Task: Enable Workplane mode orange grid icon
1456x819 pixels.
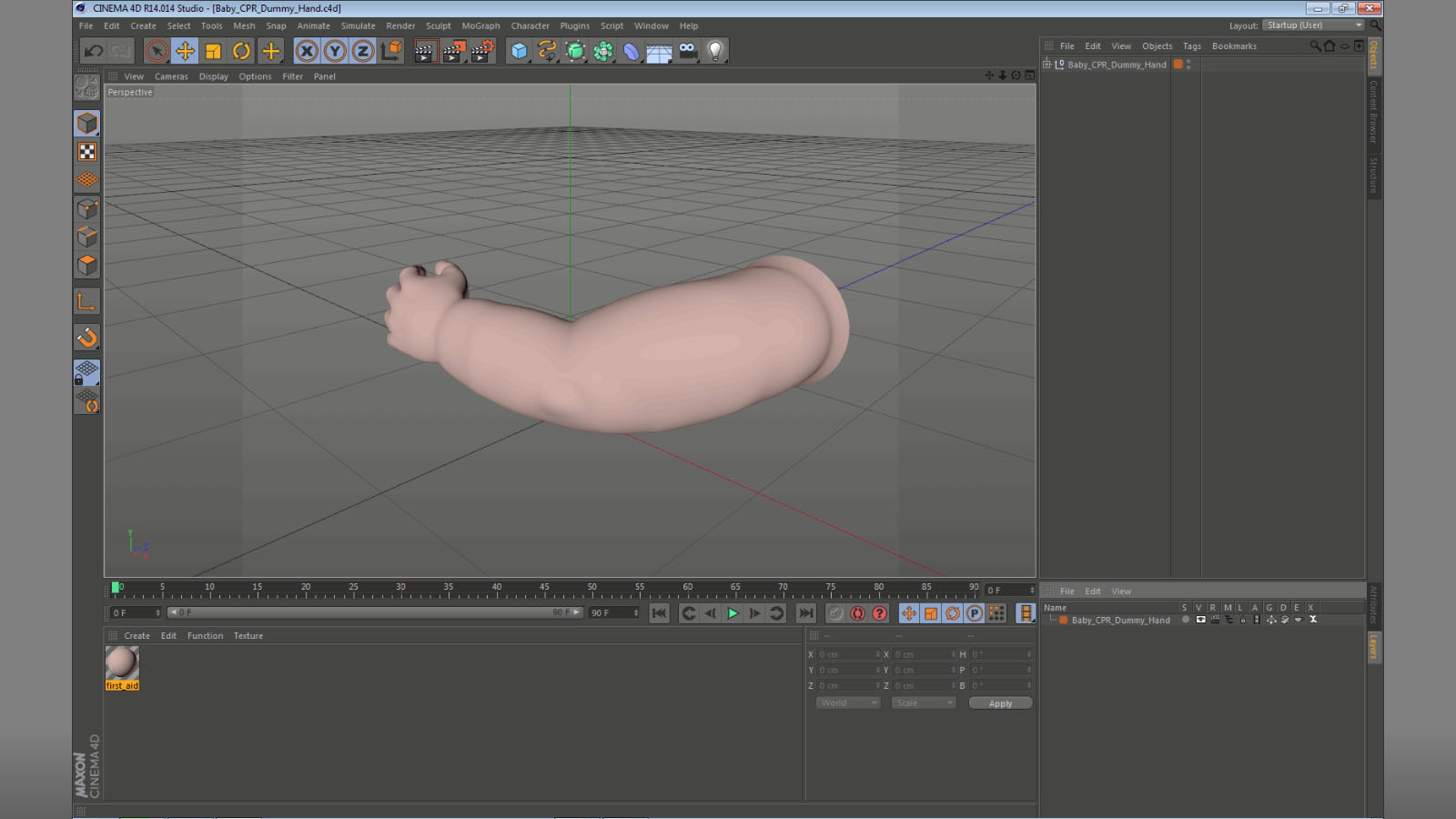Action: coord(86,180)
